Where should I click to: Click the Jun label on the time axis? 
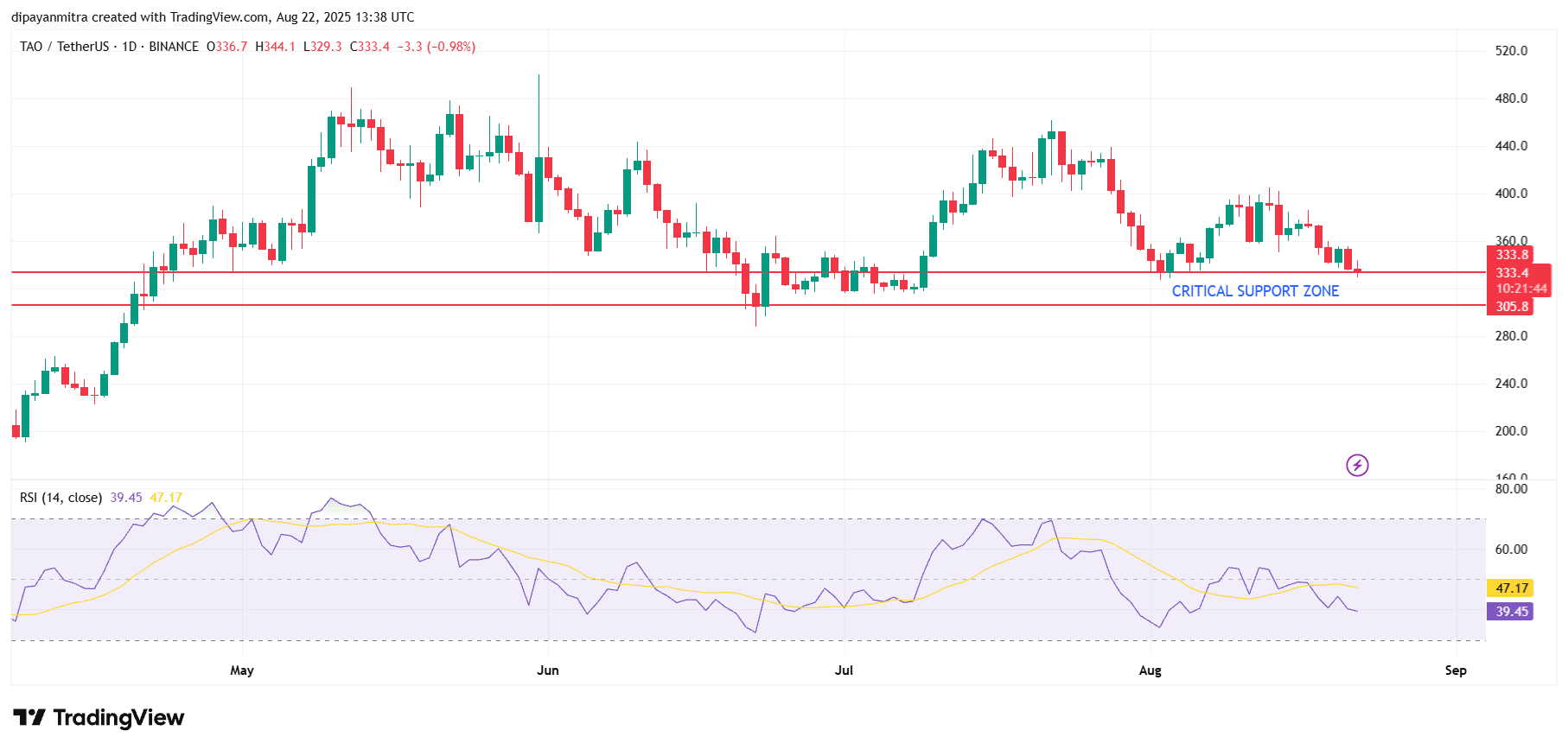point(547,671)
